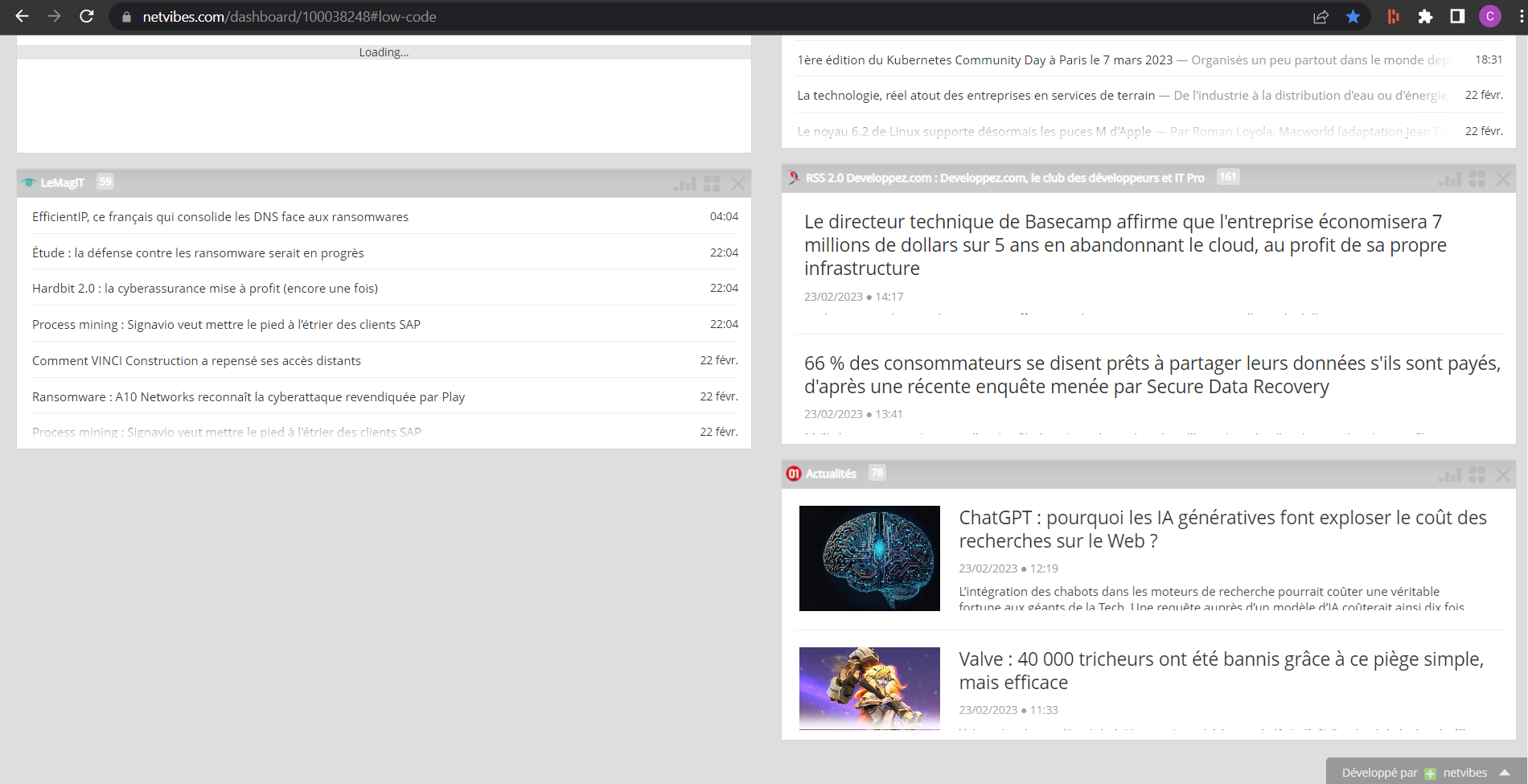Close the Developpez.com widget

tap(1503, 179)
